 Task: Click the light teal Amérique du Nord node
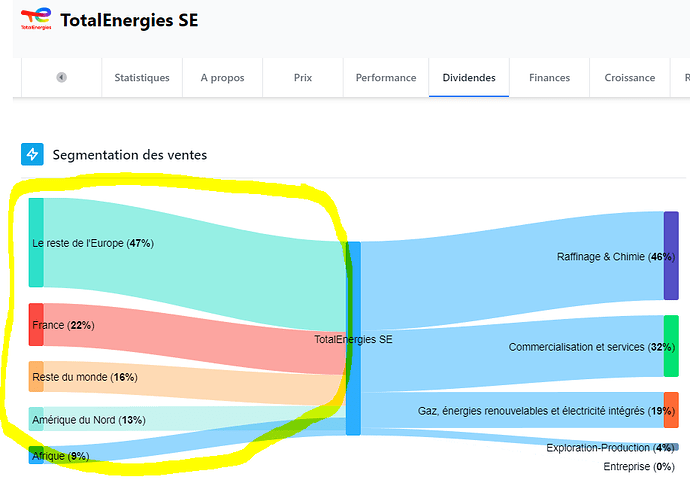coord(36,419)
